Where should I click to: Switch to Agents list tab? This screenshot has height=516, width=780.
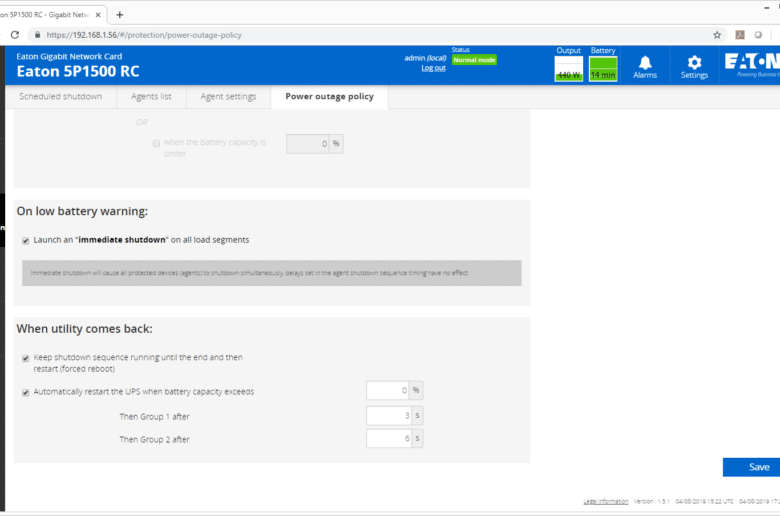(x=151, y=97)
